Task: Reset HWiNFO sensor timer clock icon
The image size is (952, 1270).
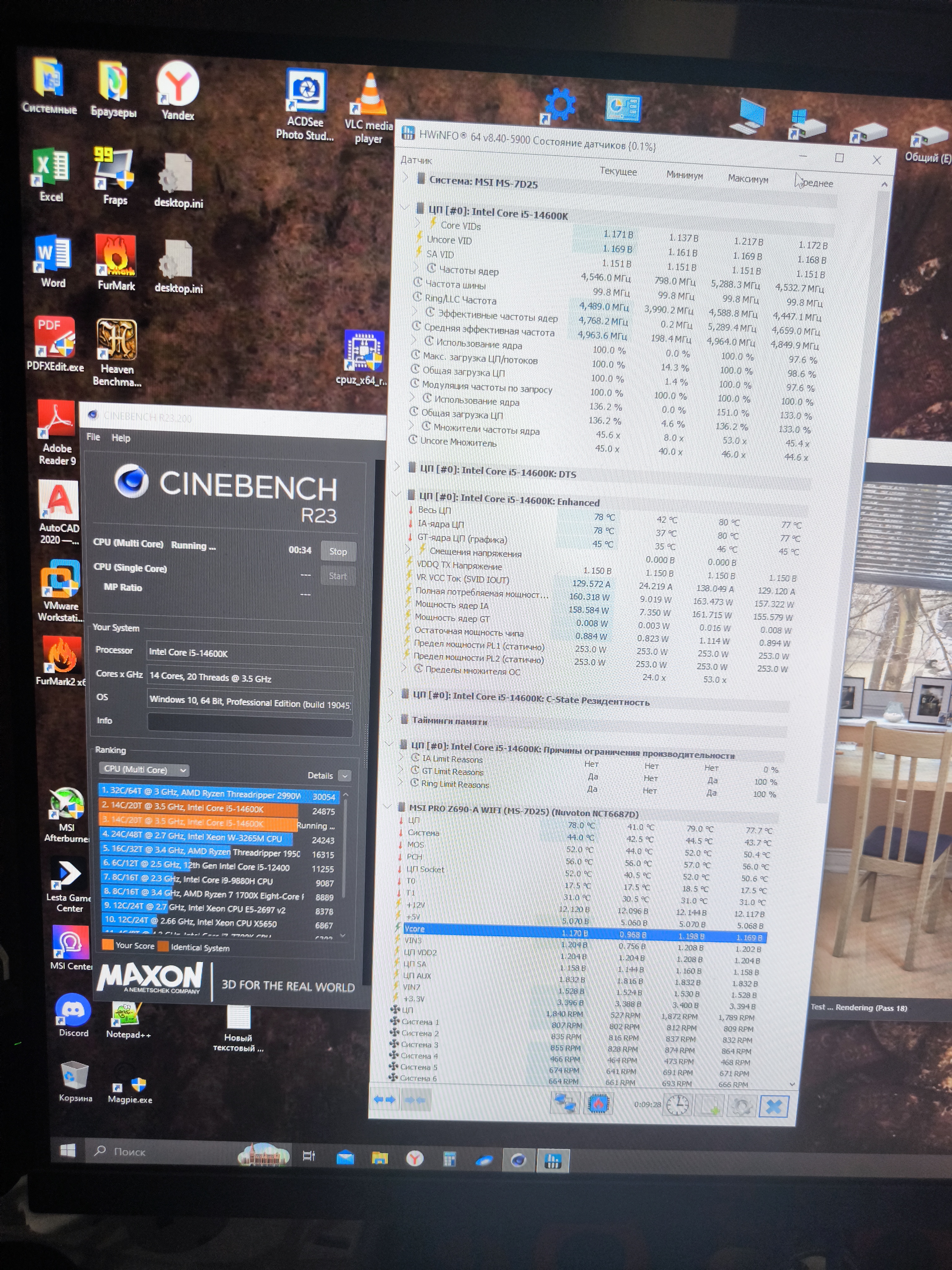Action: pyautogui.click(x=678, y=1105)
